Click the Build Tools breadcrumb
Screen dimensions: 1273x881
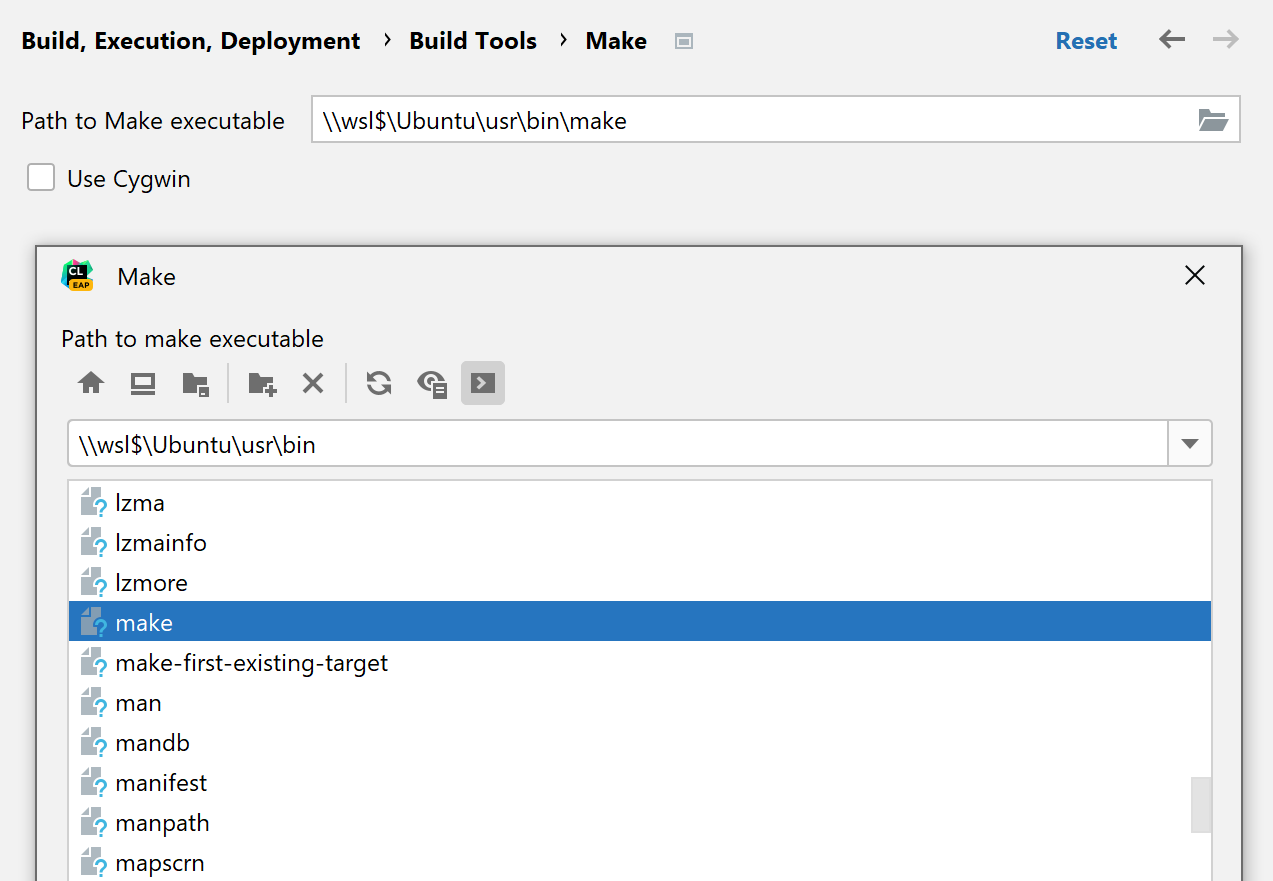pos(473,41)
